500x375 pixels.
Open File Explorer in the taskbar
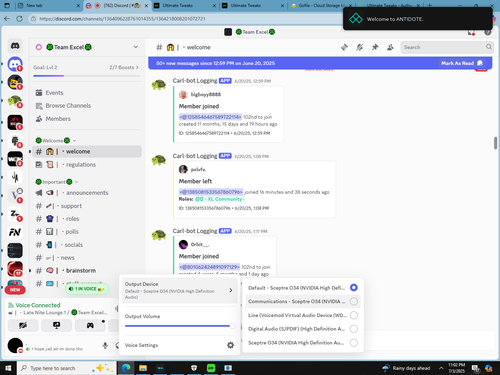click(143, 368)
